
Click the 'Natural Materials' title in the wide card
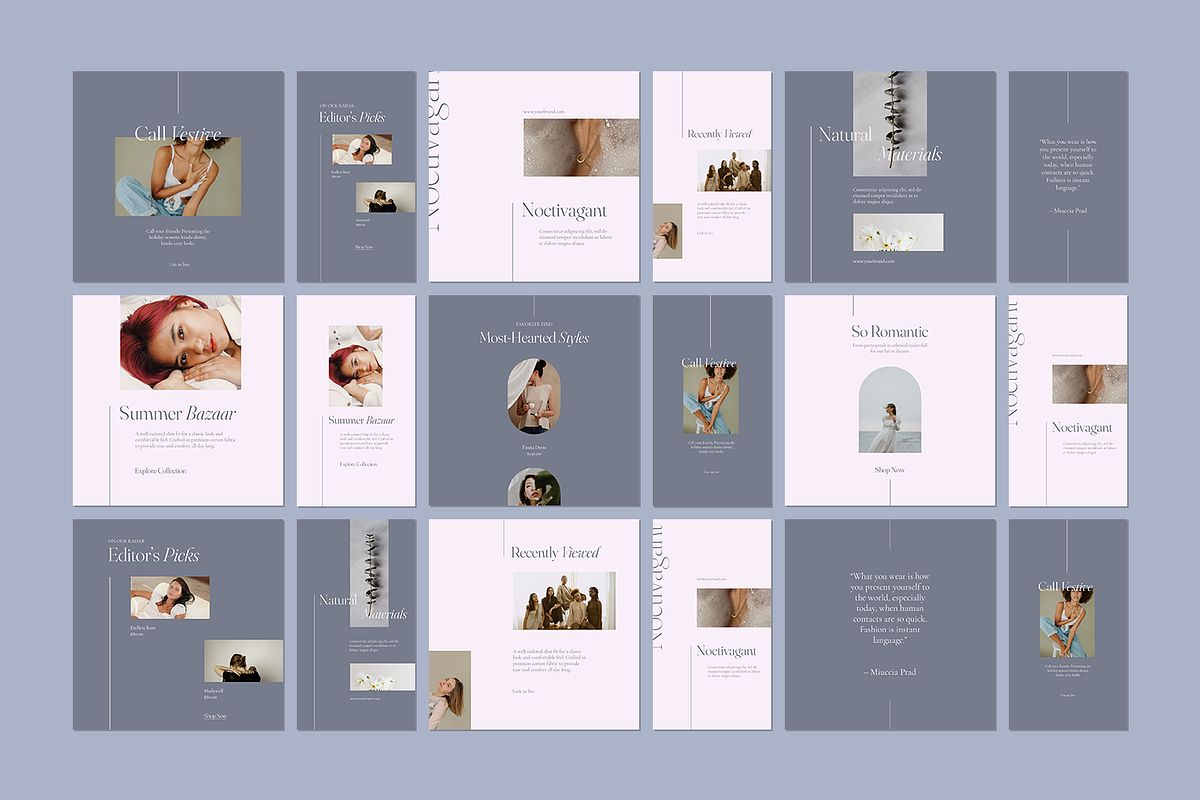click(x=880, y=144)
